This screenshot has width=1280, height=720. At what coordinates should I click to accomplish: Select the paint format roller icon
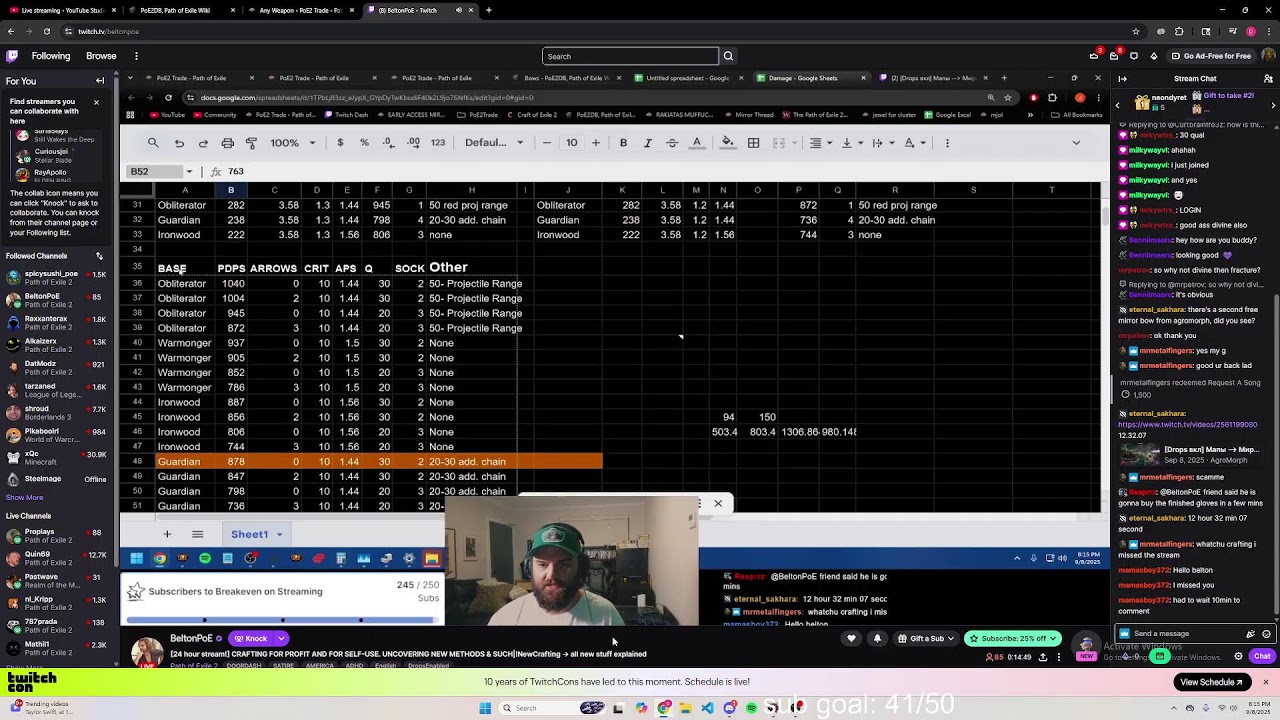(251, 143)
